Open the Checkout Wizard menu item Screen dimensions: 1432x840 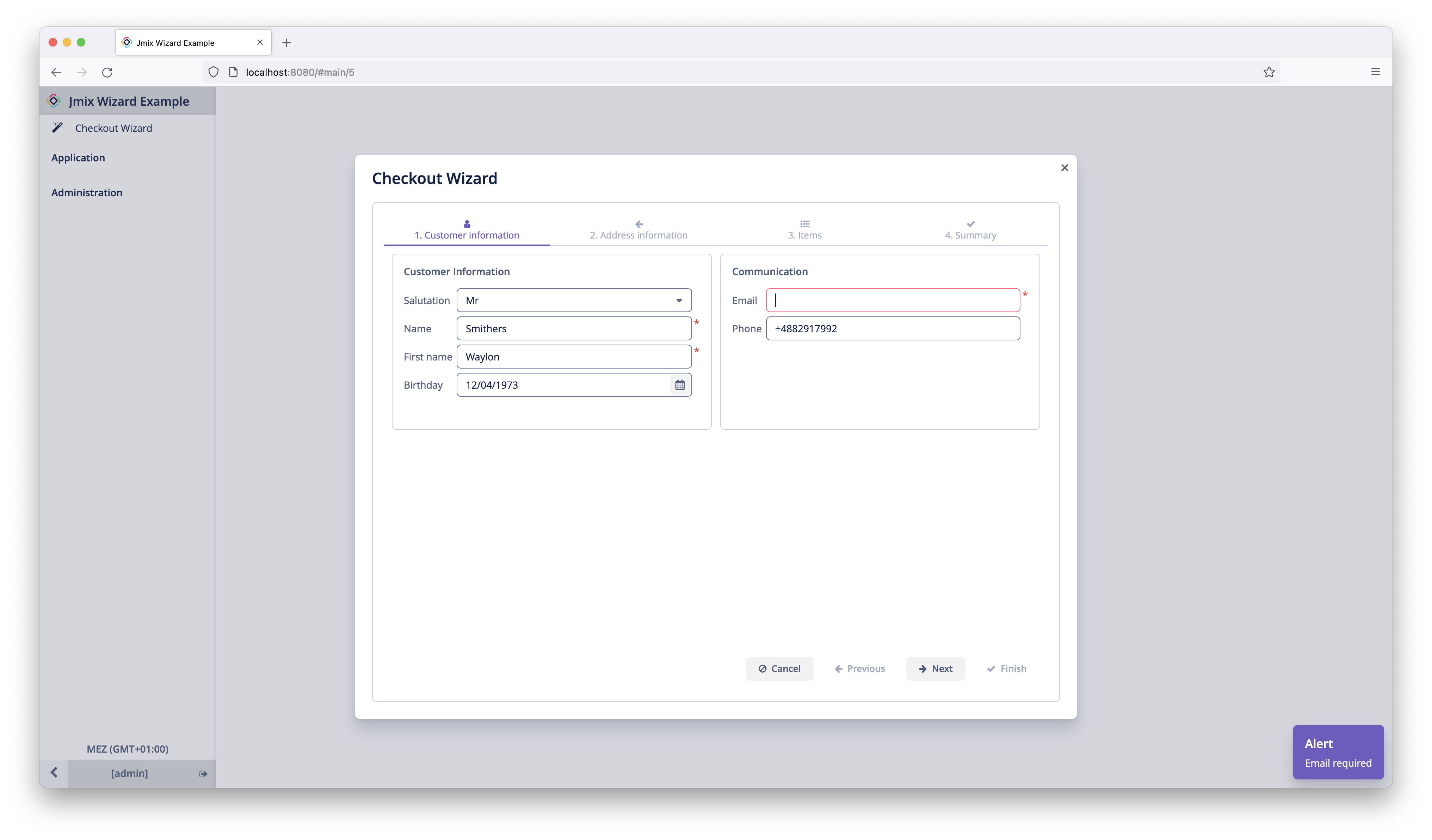click(113, 129)
